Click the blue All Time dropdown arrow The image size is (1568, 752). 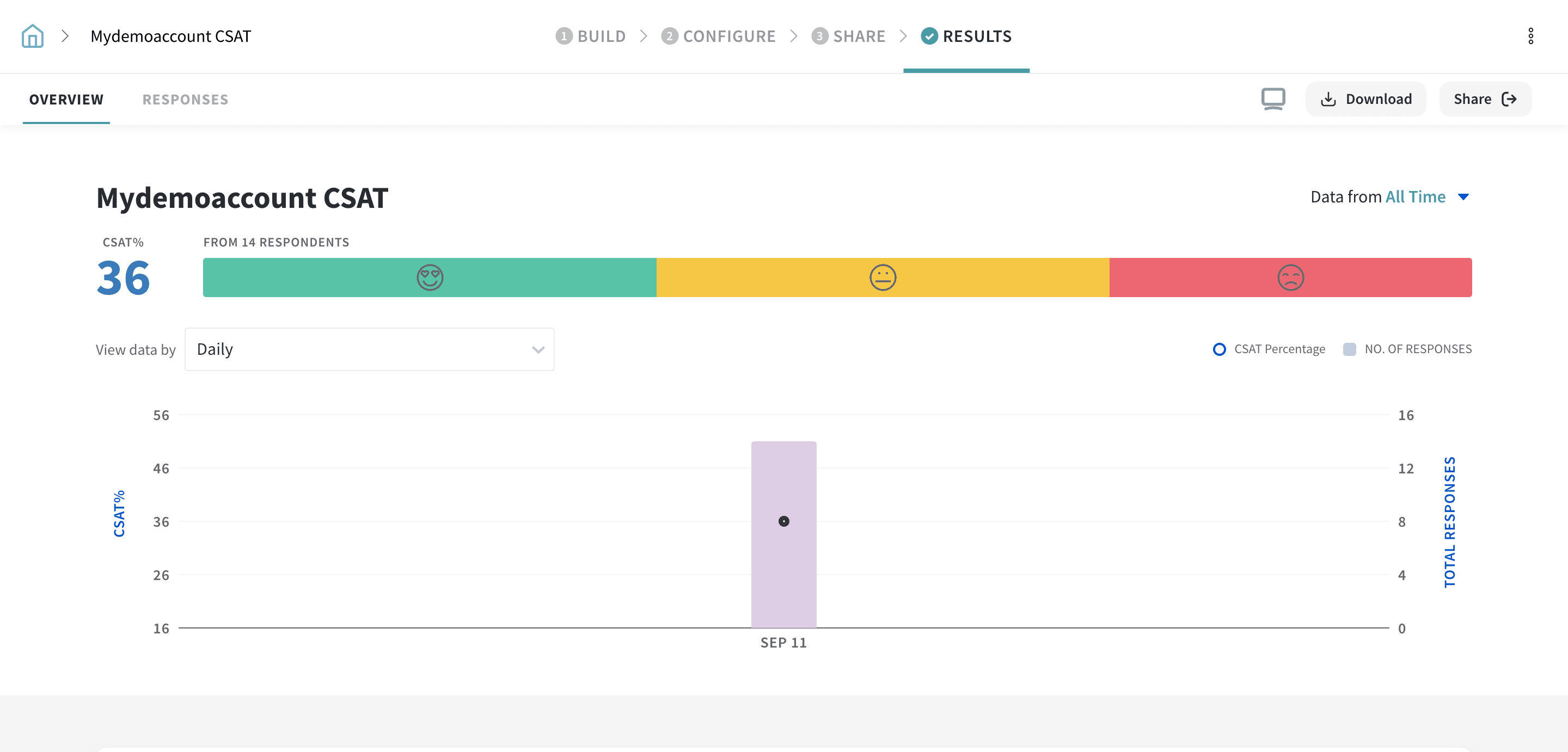1464,196
